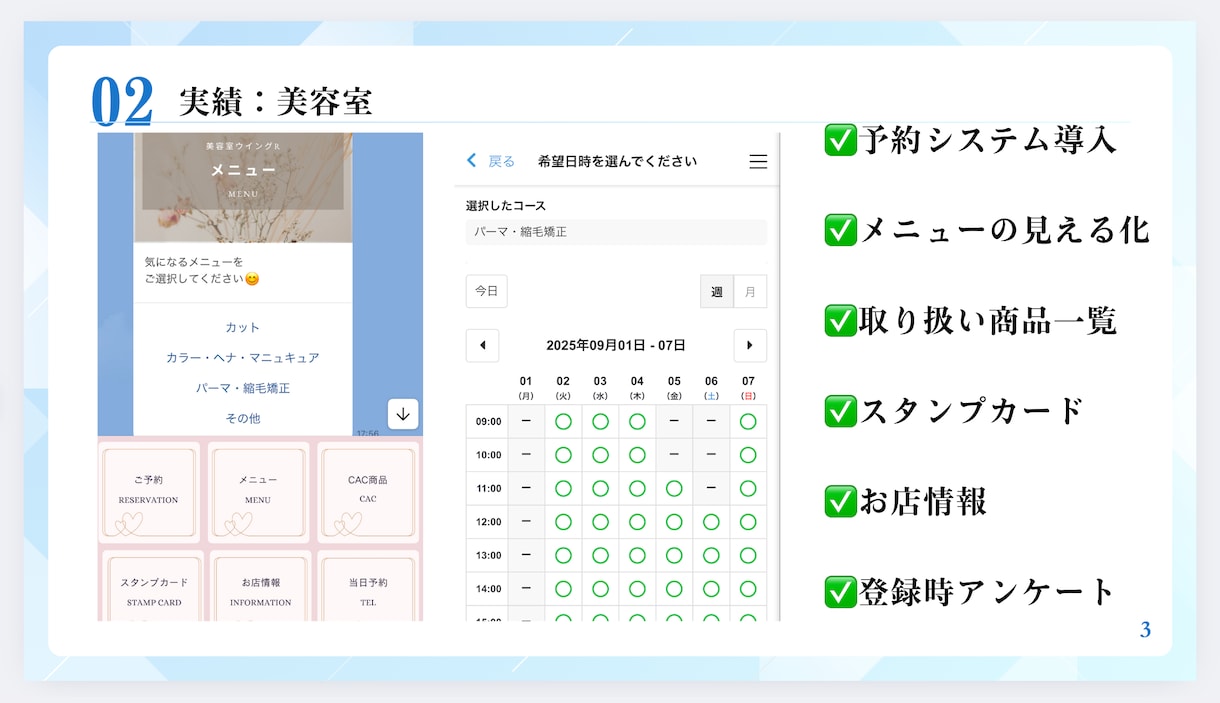Click the 14:00 time row label
Screen dimensions: 1220x703
point(489,589)
